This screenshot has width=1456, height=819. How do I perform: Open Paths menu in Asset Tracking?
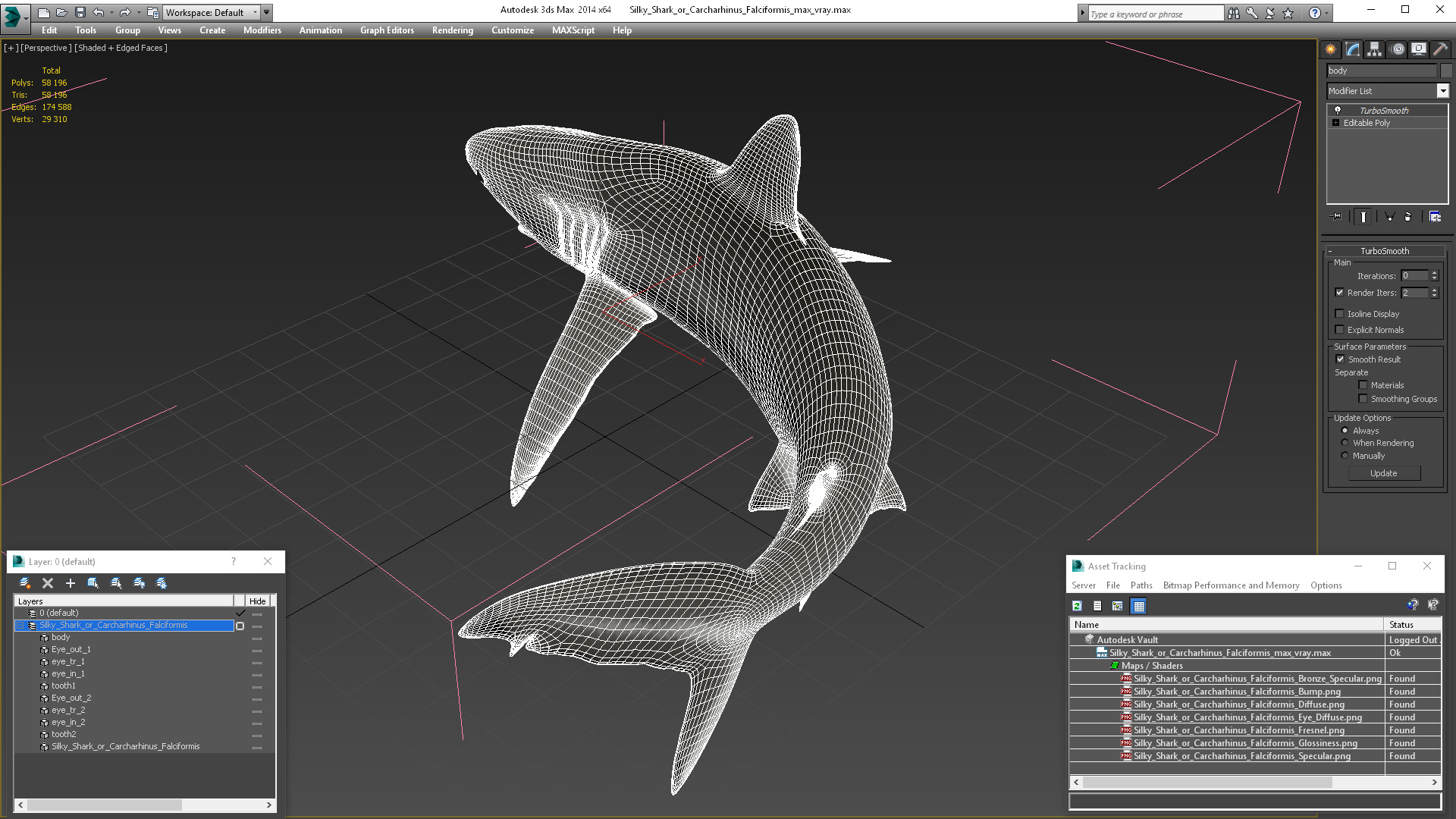click(1141, 585)
